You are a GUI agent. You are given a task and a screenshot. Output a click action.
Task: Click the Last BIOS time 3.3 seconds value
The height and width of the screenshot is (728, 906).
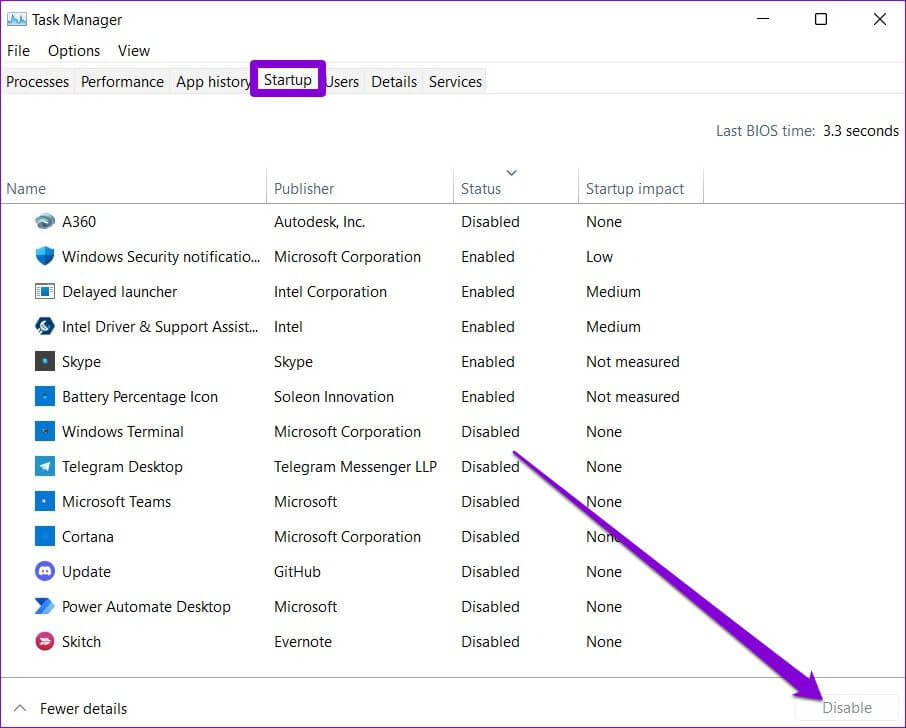[x=860, y=131]
